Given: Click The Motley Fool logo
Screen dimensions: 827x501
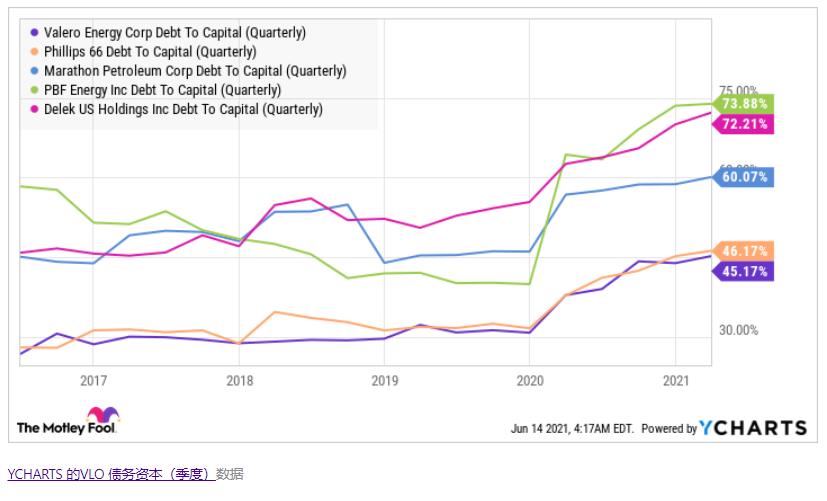Looking at the screenshot, I should click(68, 421).
